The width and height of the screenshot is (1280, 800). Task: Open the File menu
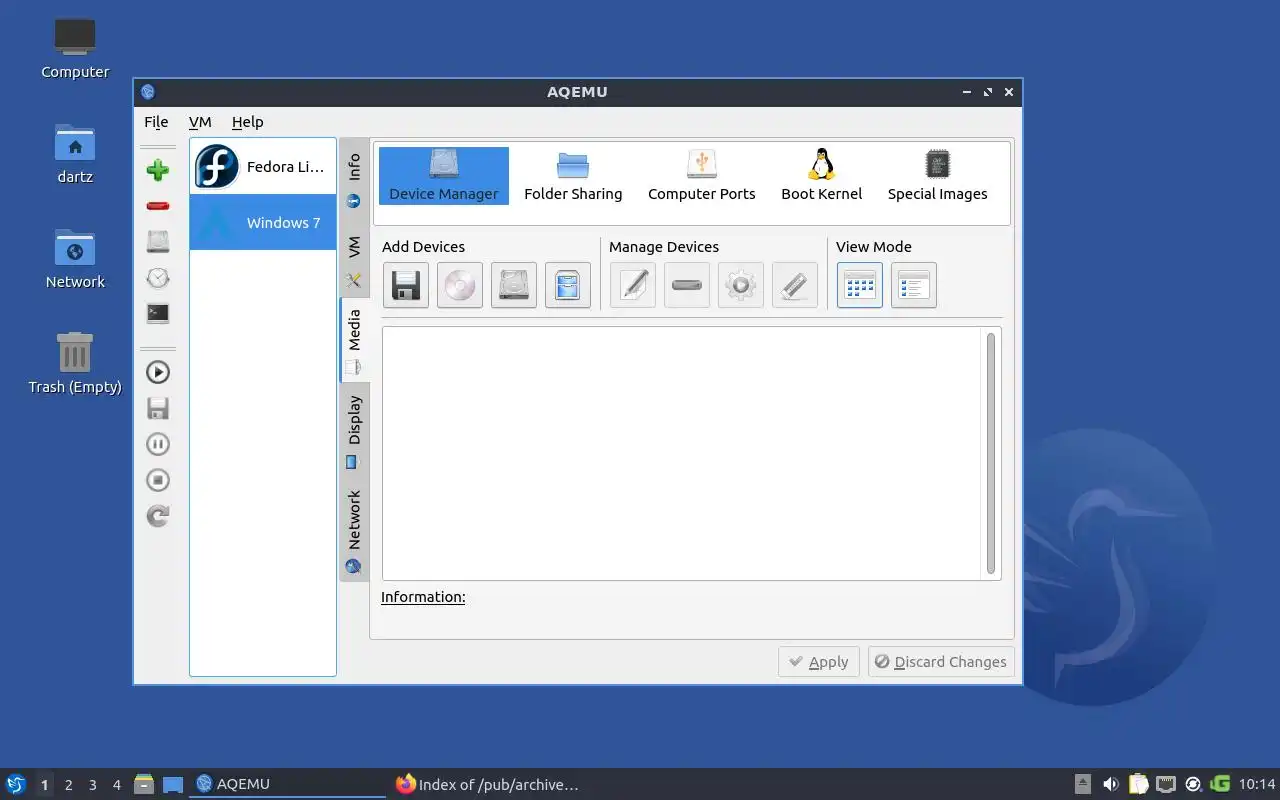[156, 122]
